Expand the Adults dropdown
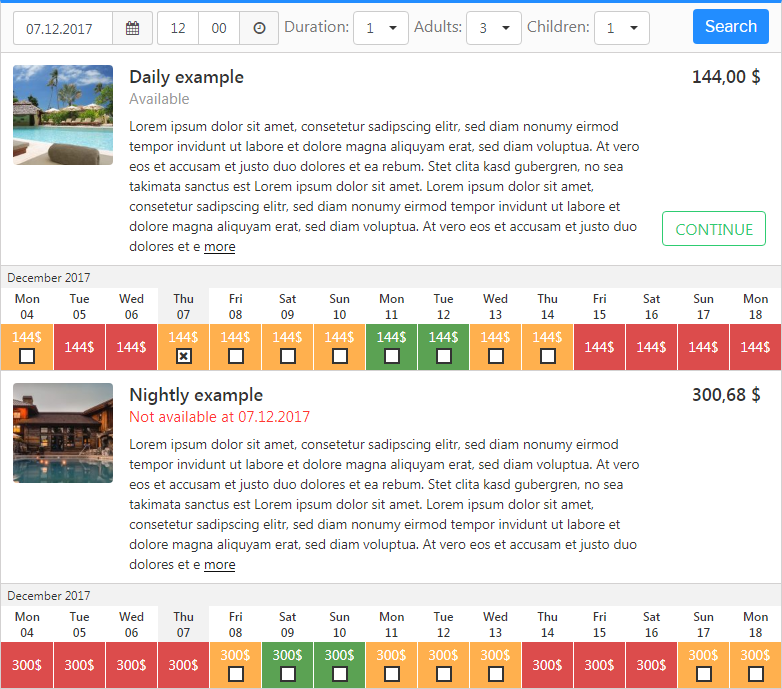The image size is (782, 689). [x=494, y=28]
